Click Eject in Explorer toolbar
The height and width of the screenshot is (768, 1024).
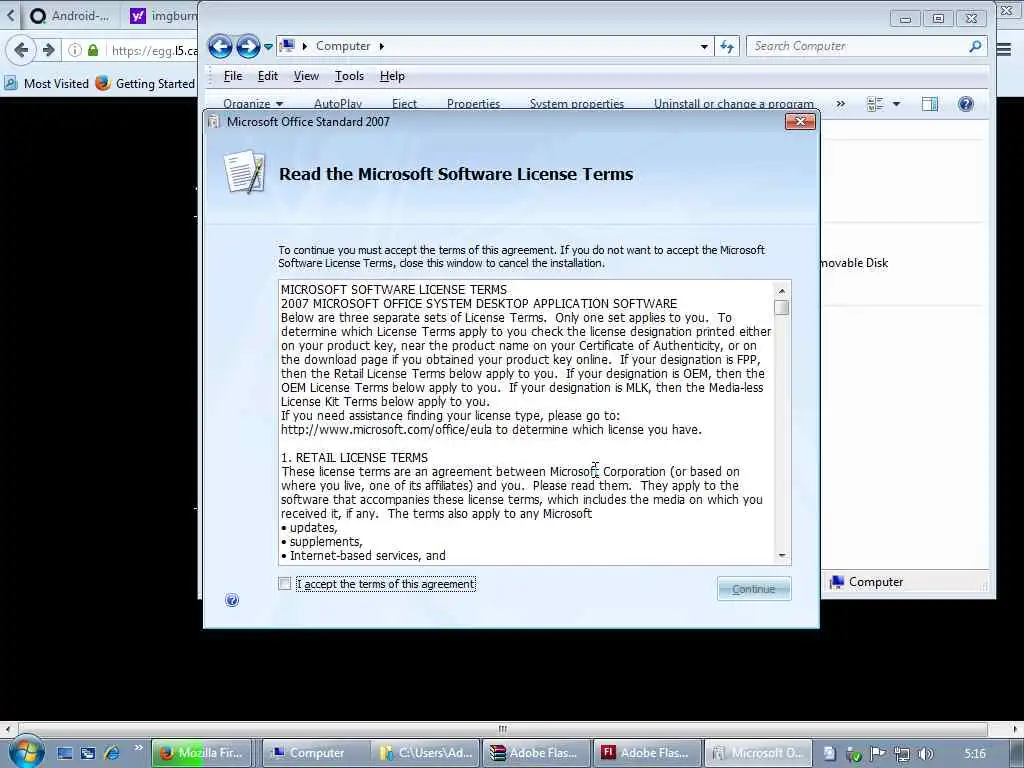click(404, 103)
